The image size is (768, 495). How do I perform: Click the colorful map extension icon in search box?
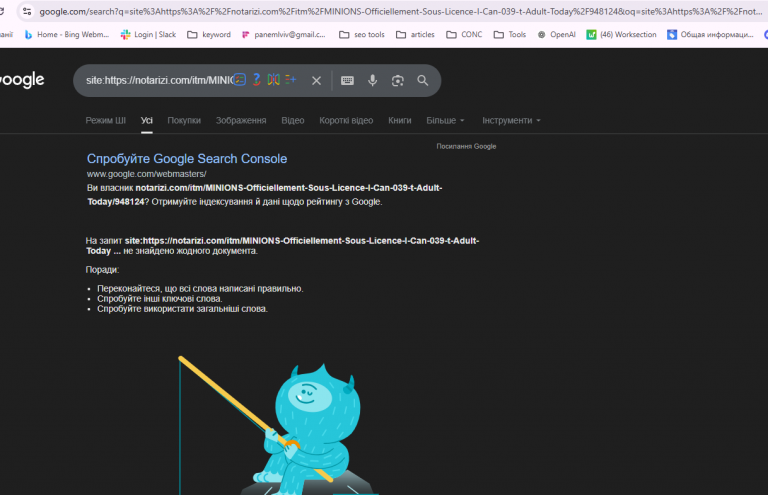274,79
